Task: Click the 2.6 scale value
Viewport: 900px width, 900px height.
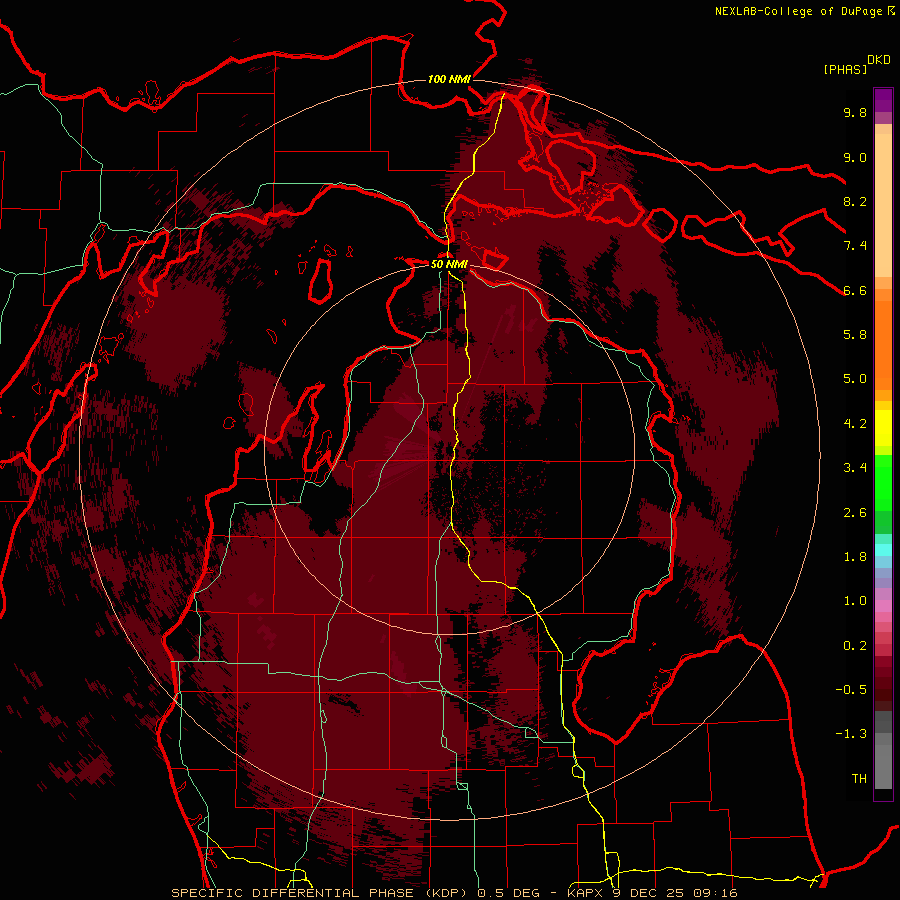Action: 855,513
